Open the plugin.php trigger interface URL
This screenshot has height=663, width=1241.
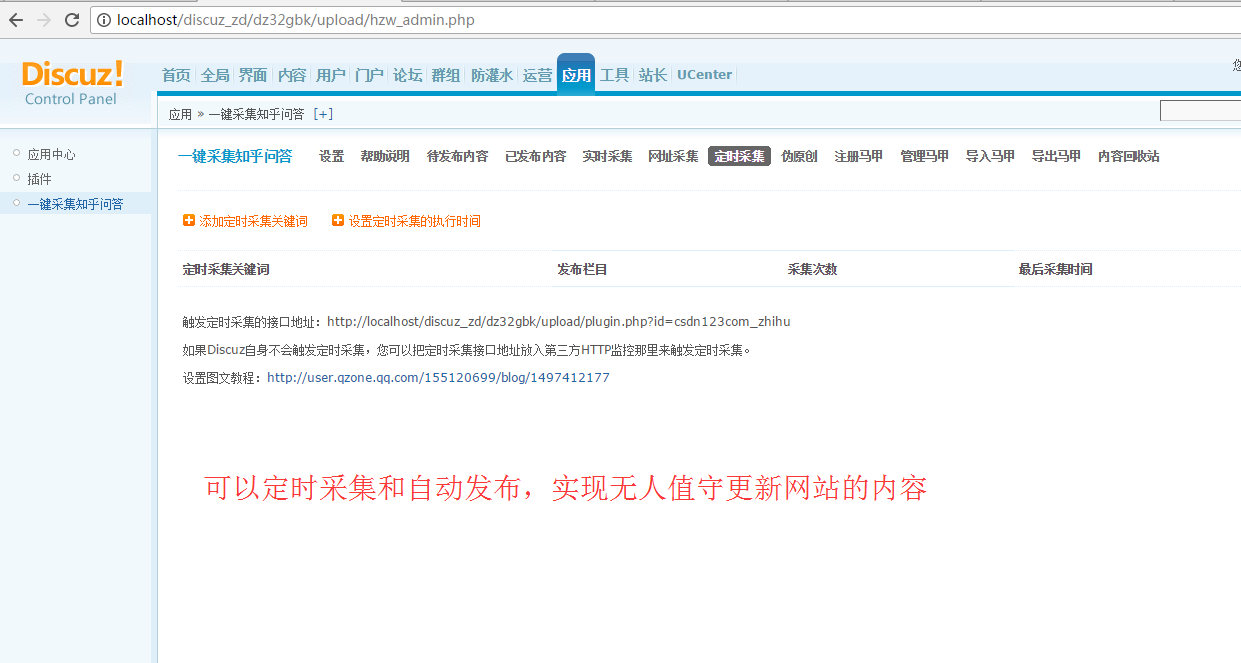(x=559, y=322)
